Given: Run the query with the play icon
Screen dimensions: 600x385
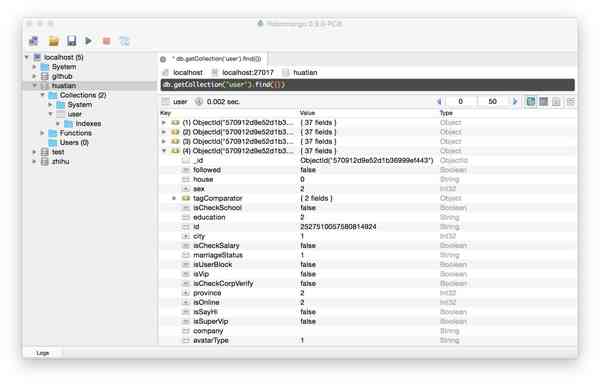Looking at the screenshot, I should pos(88,41).
